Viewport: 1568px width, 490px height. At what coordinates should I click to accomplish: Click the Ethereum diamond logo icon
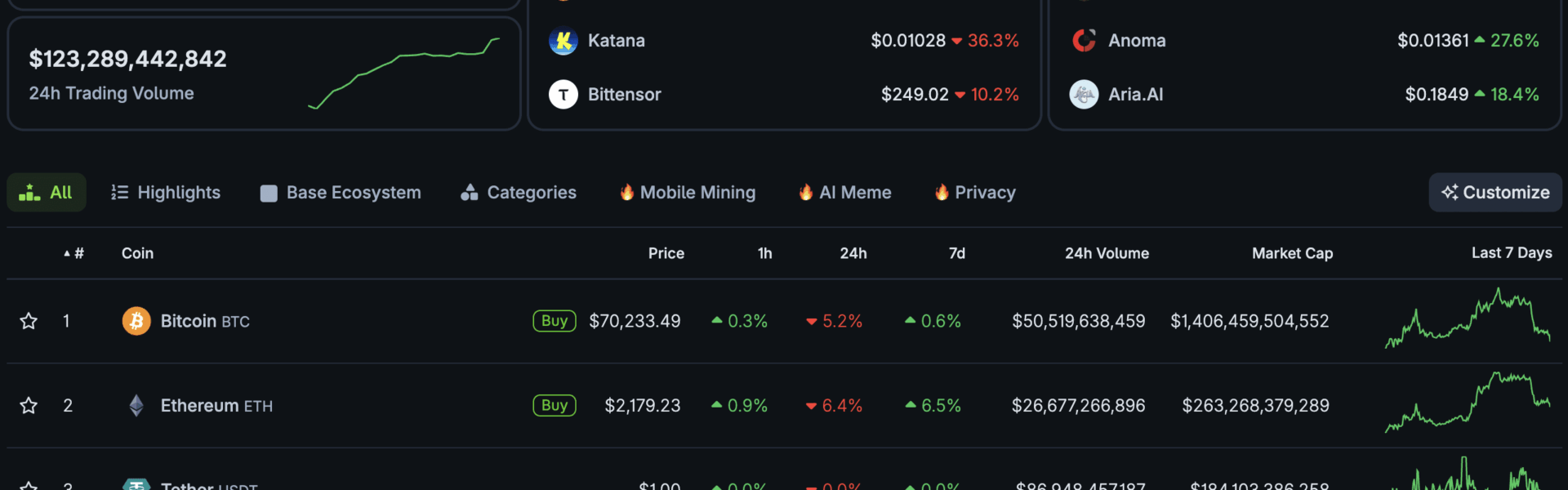[136, 405]
